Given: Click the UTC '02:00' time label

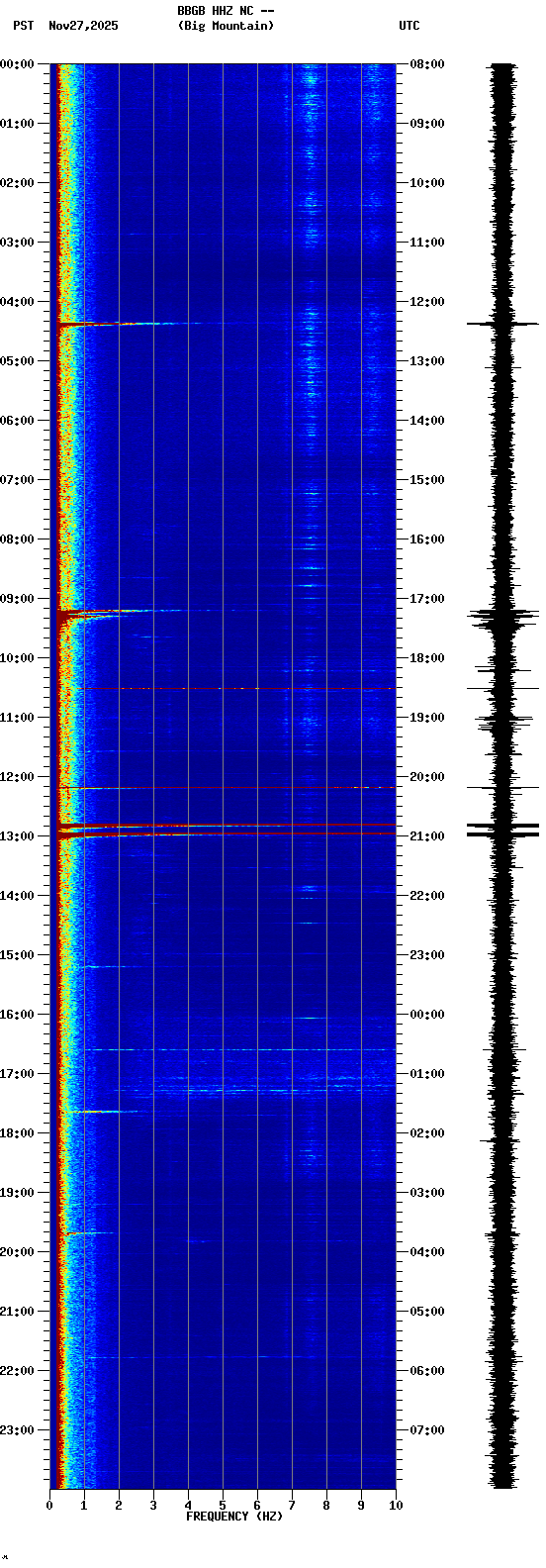Looking at the screenshot, I should (x=427, y=1133).
